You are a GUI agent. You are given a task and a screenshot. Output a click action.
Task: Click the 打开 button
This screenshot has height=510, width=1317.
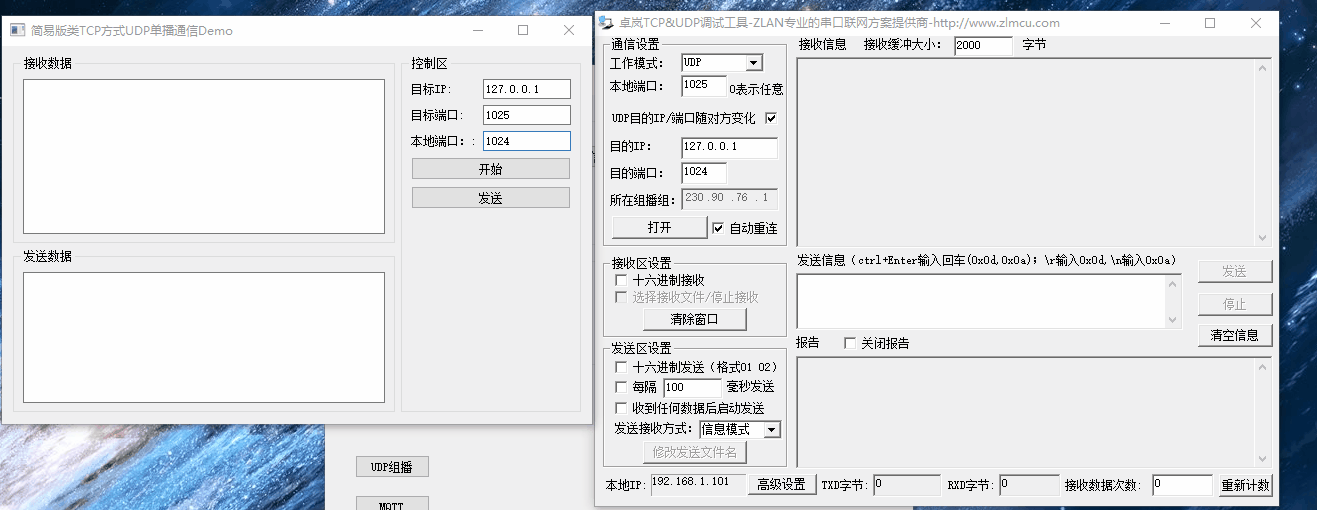point(659,227)
